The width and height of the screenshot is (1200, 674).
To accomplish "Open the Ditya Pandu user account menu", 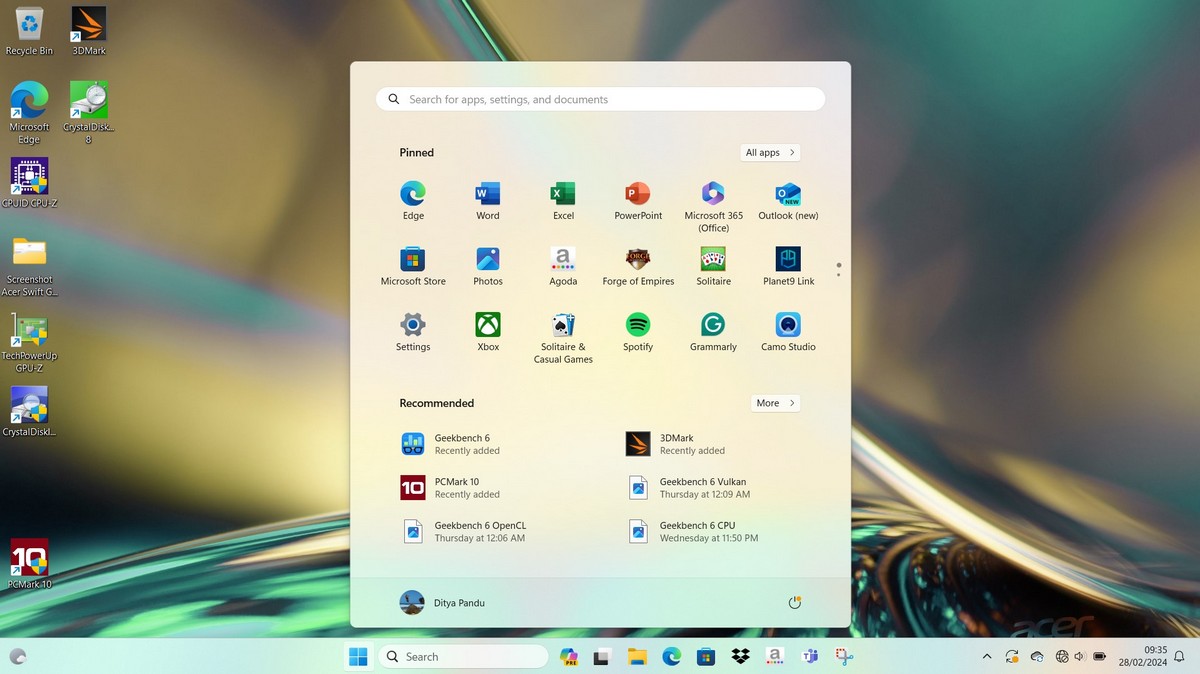I will (x=442, y=603).
